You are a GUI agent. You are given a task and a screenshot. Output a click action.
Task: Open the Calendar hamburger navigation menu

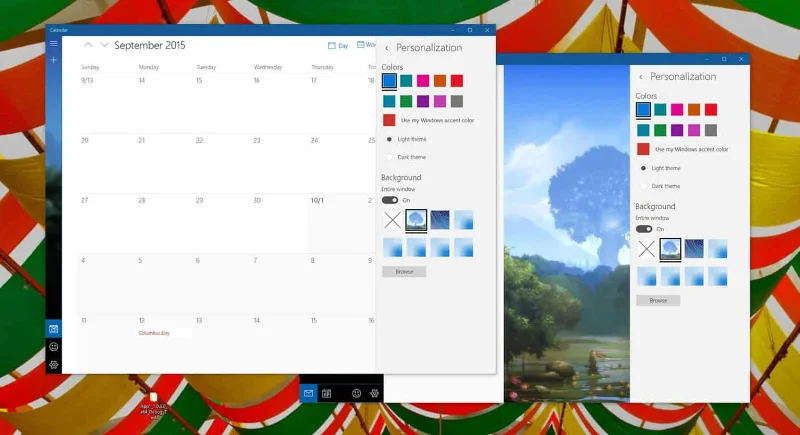point(54,44)
